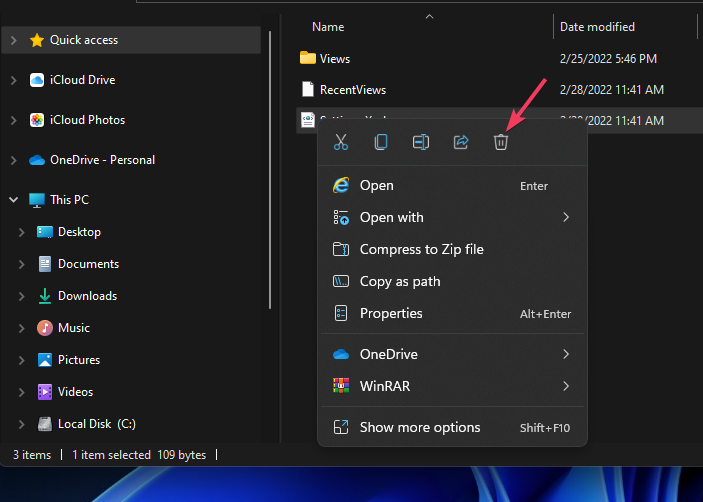Click the Rename icon in context menu
703x502 pixels.
click(421, 142)
